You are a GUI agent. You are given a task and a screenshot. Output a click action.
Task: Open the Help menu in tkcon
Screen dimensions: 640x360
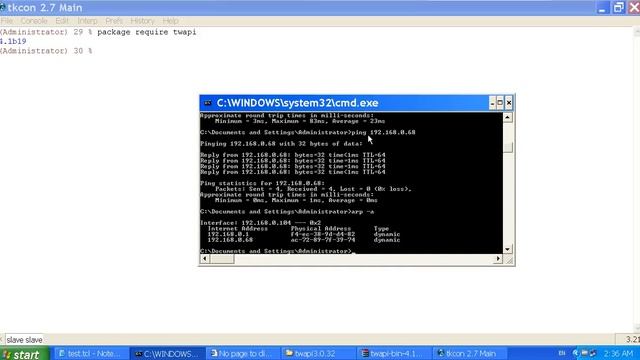[x=170, y=21]
